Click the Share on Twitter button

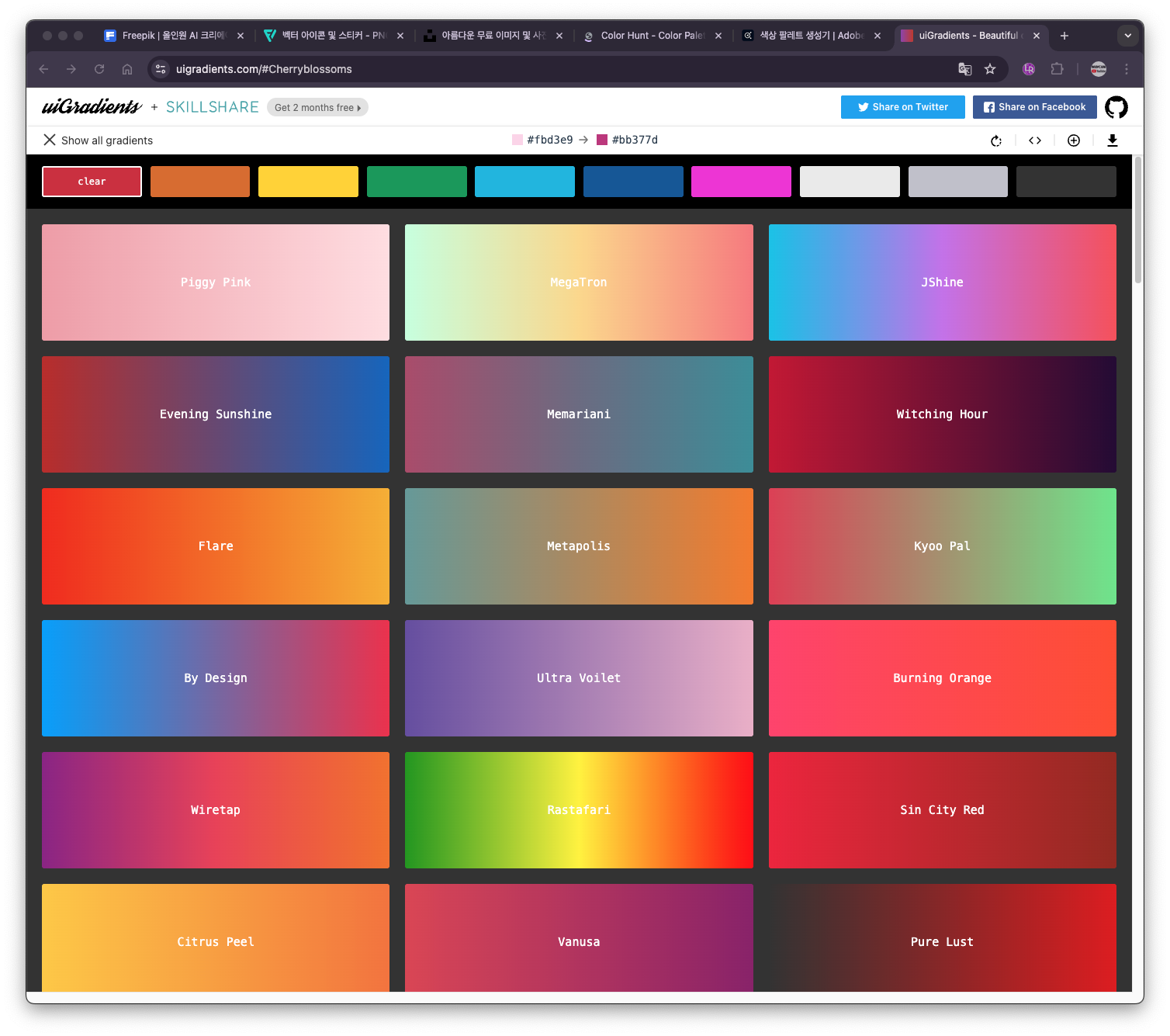point(902,107)
